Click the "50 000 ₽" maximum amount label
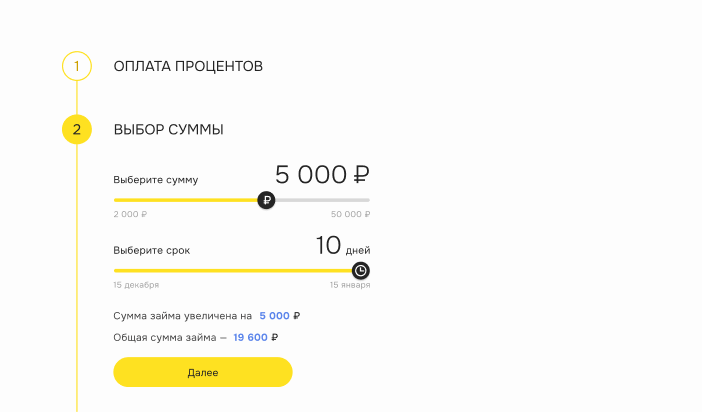Viewport: 702px width, 412px height. tap(350, 215)
